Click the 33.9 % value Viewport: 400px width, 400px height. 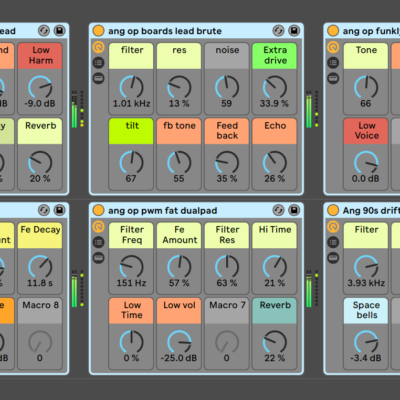click(x=274, y=104)
